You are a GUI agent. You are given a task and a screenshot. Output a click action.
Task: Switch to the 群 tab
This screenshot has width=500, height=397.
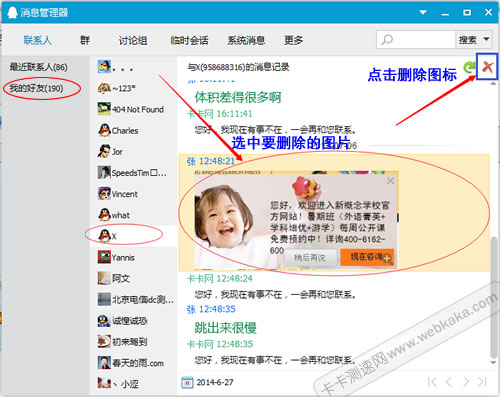click(x=85, y=40)
